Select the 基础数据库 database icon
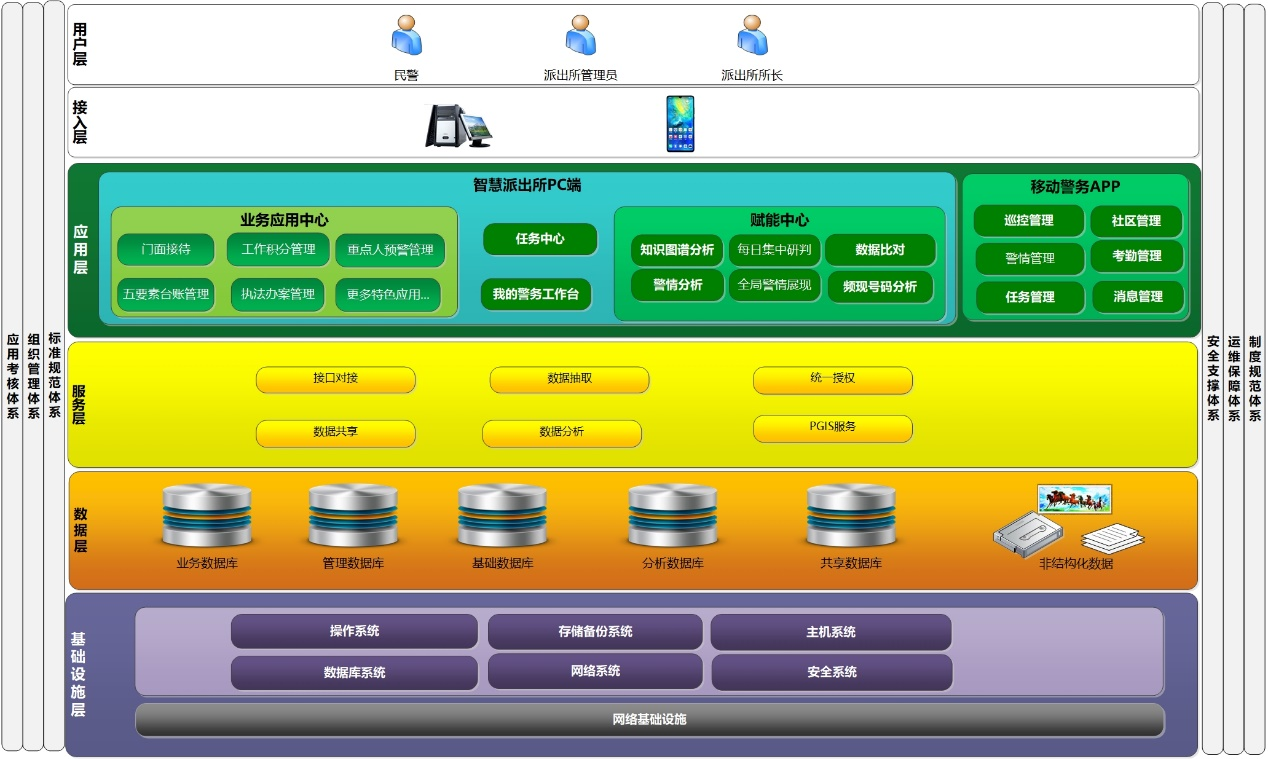The width and height of the screenshot is (1268, 759). 502,516
